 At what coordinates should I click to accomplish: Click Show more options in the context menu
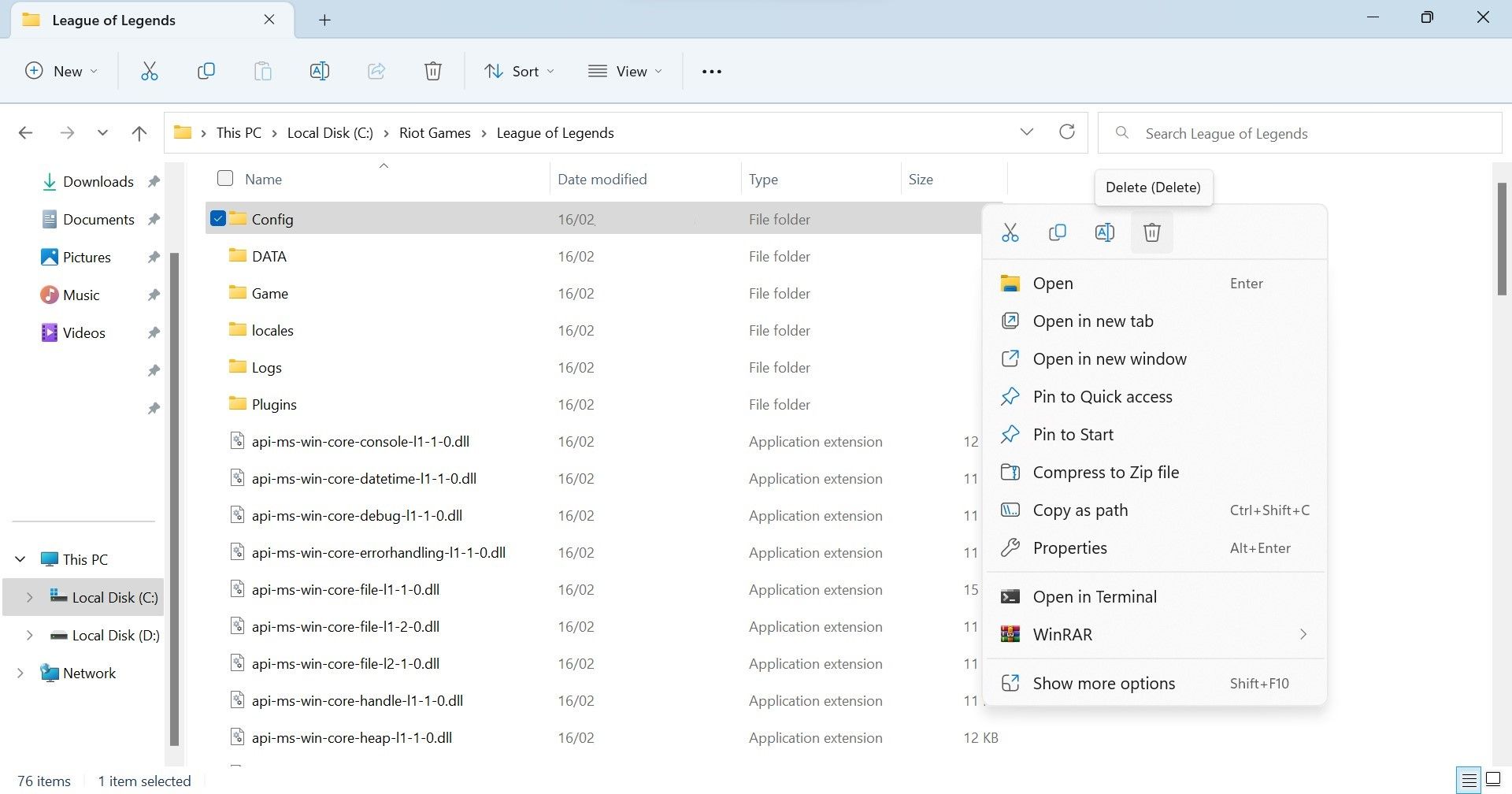point(1103,683)
